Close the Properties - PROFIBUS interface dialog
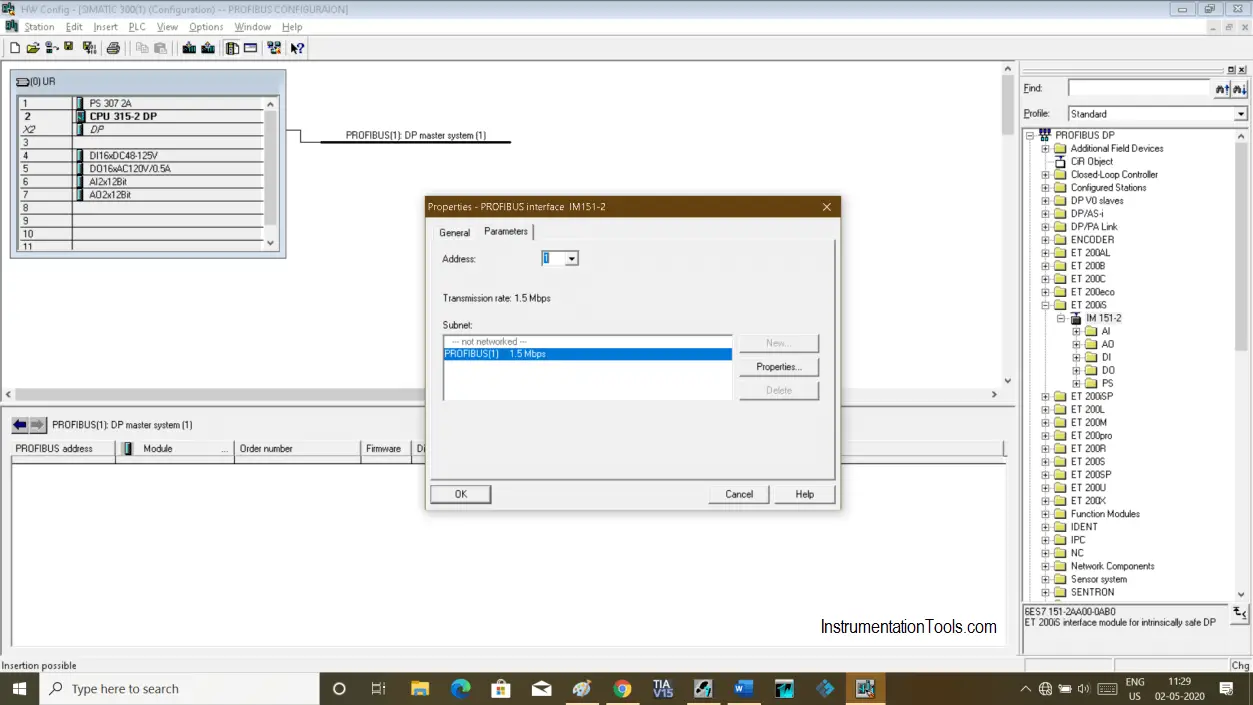Viewport: 1253px width, 705px height. click(x=827, y=207)
